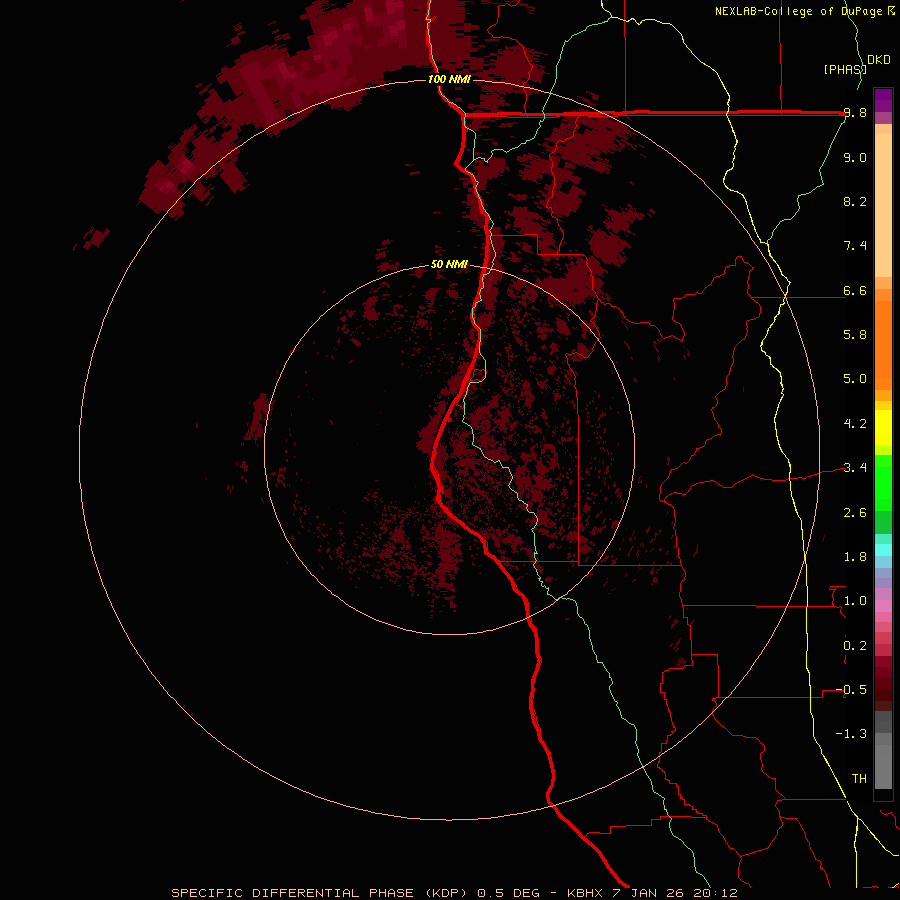This screenshot has width=900, height=900.
Task: Click the KDP product caption at the bottom
Action: coord(454,893)
